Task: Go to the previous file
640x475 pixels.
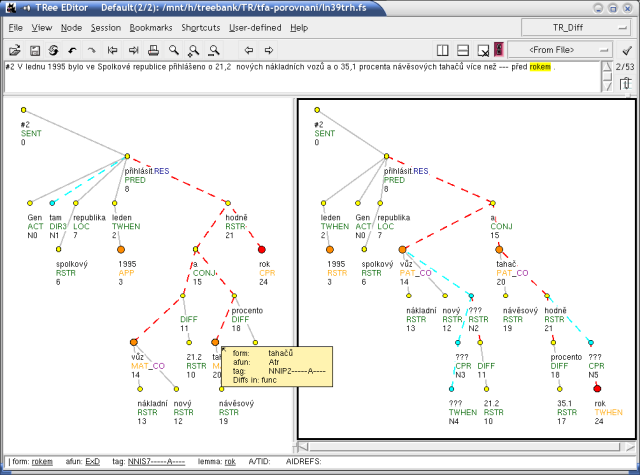Action: coord(112,50)
